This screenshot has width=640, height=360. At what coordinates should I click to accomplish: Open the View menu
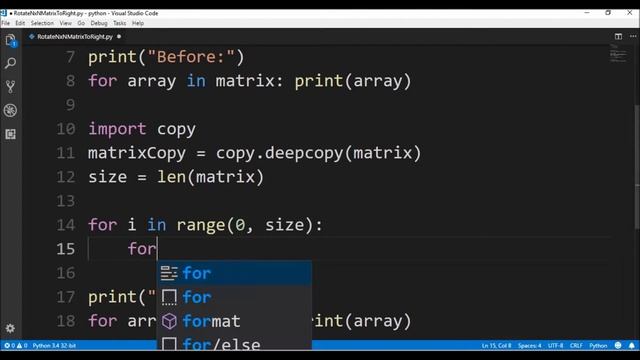tap(65, 23)
